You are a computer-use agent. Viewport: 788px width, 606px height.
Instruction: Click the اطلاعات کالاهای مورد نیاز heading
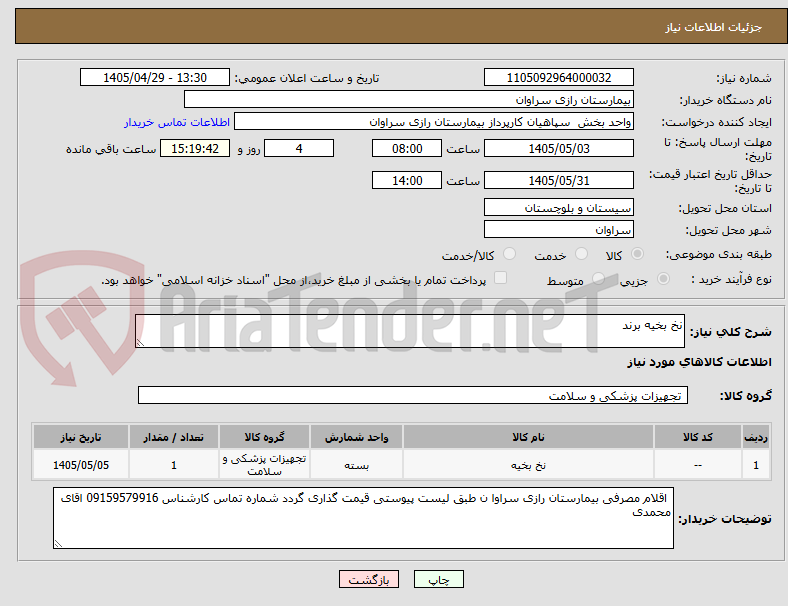699,362
